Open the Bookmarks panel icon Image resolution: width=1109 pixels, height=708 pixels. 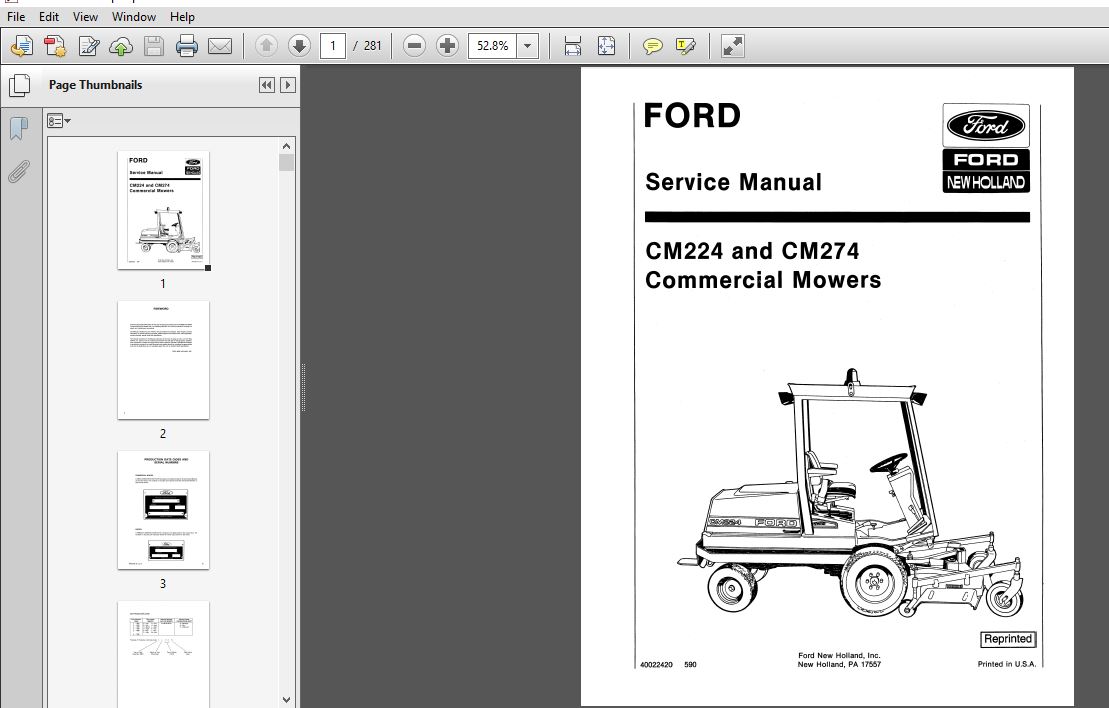pyautogui.click(x=19, y=129)
